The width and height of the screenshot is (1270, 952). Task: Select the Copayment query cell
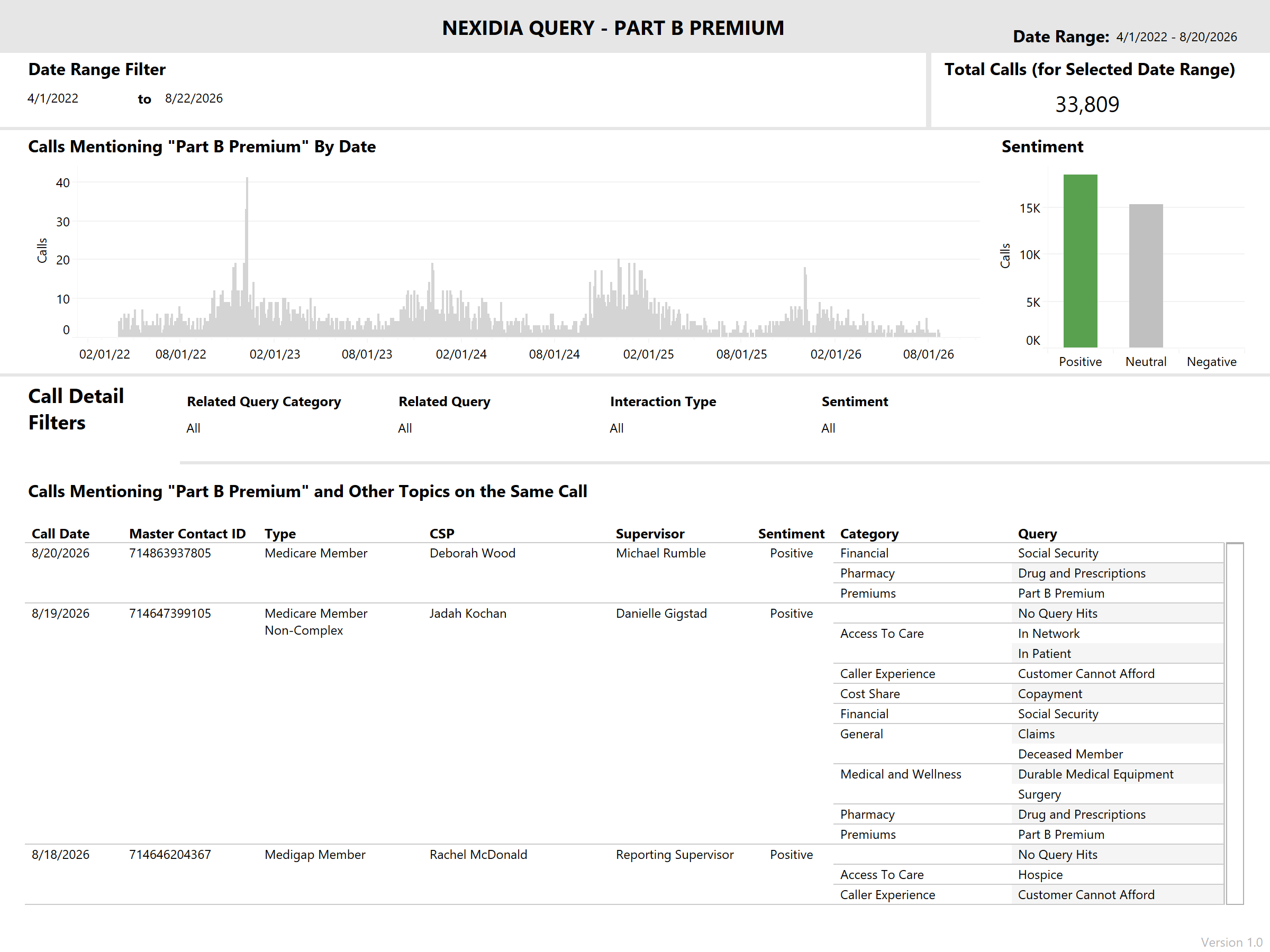[1049, 694]
